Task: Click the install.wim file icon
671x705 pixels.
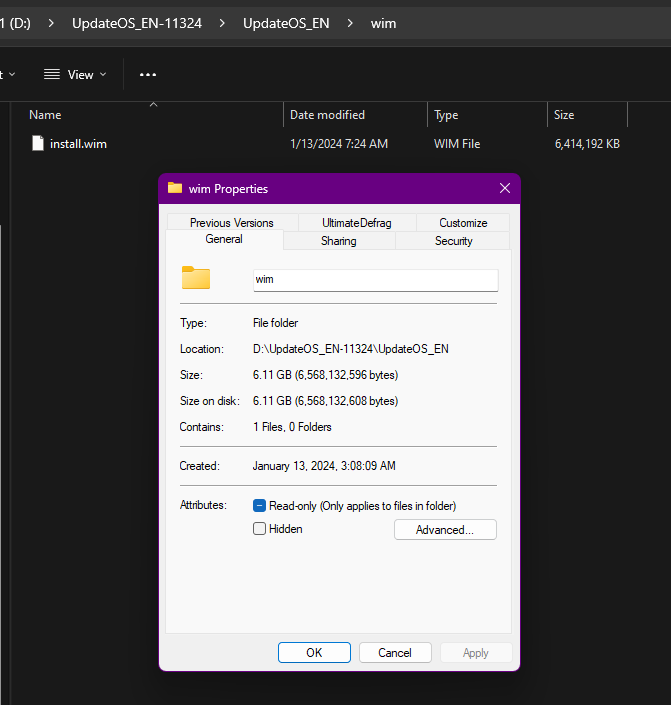Action: (38, 143)
